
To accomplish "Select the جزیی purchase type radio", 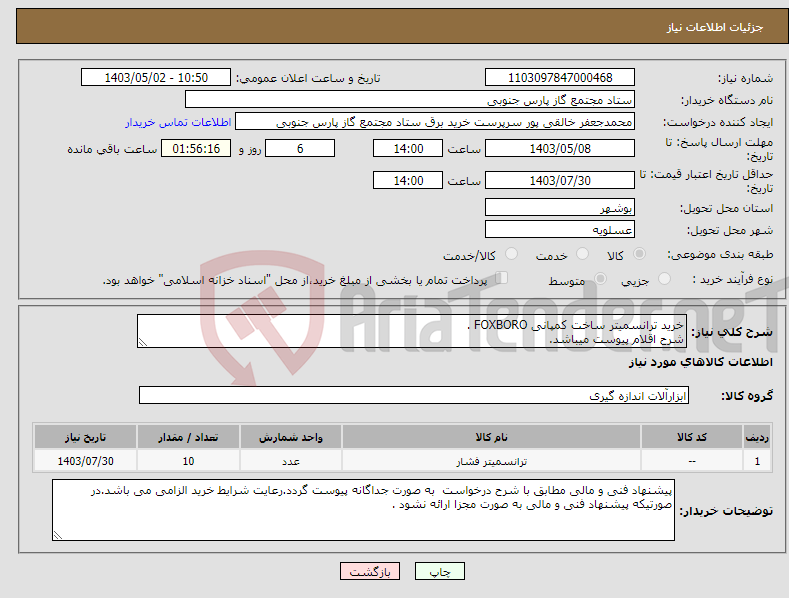I will (664, 278).
